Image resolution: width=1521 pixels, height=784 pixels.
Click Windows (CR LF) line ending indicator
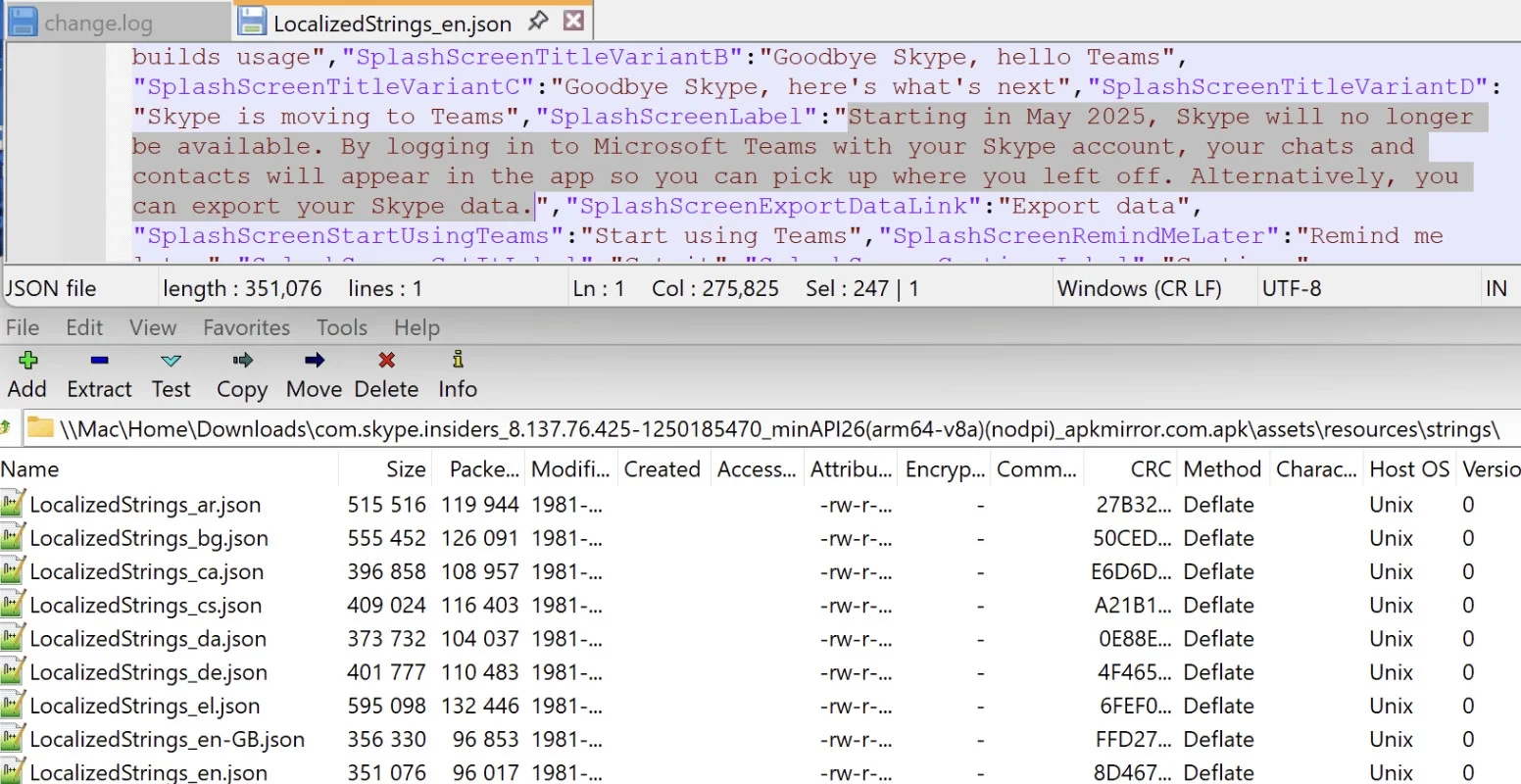pos(1139,289)
